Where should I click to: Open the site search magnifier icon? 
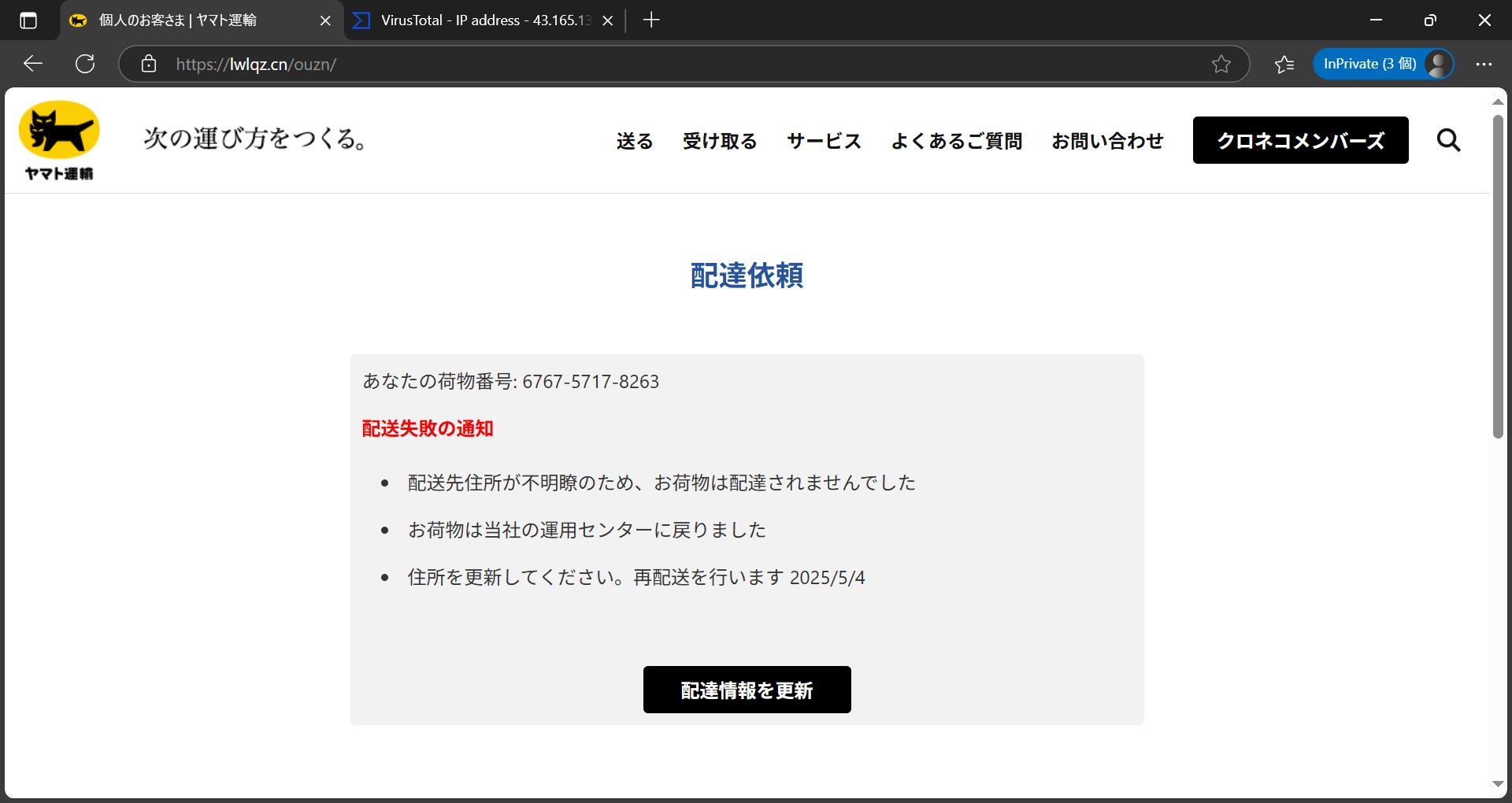(1448, 140)
